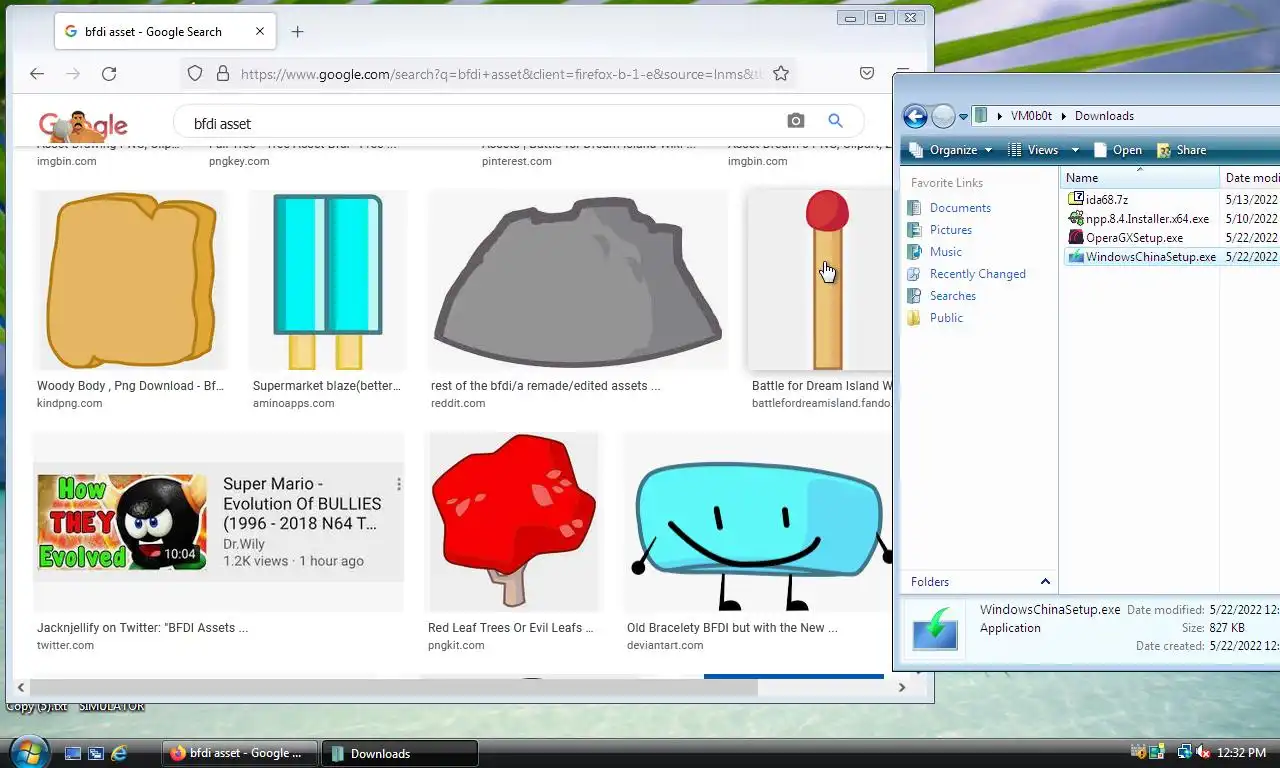The height and width of the screenshot is (768, 1280).
Task: Click the Google doodle logo
Action: 83,125
